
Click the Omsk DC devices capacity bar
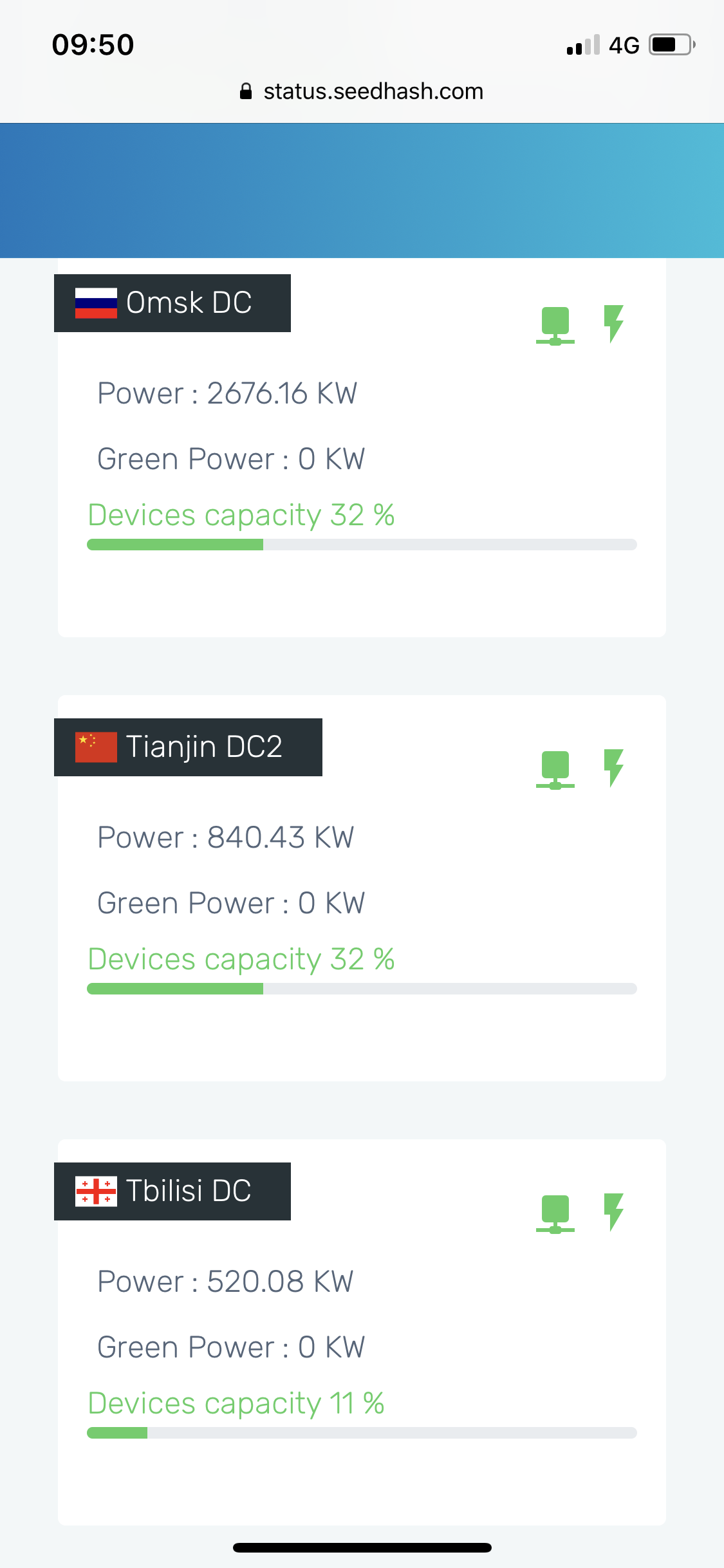(362, 545)
